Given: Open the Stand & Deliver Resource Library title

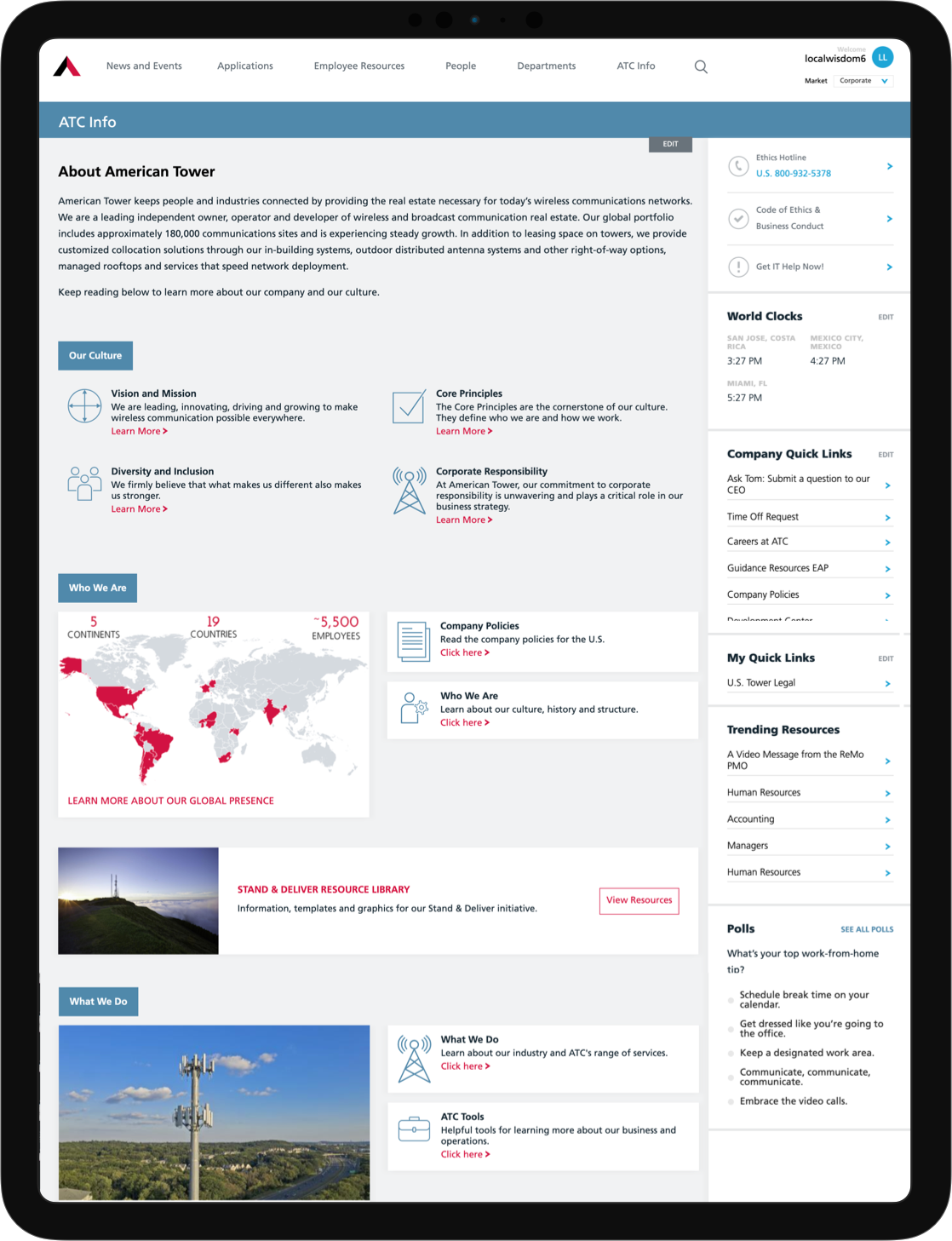Looking at the screenshot, I should coord(324,890).
